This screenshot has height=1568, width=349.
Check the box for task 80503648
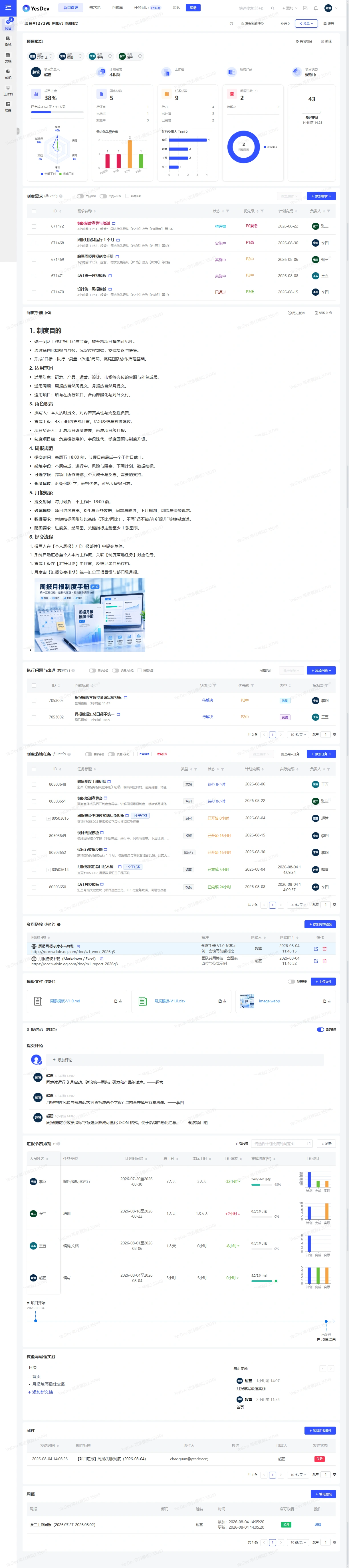click(x=33, y=784)
